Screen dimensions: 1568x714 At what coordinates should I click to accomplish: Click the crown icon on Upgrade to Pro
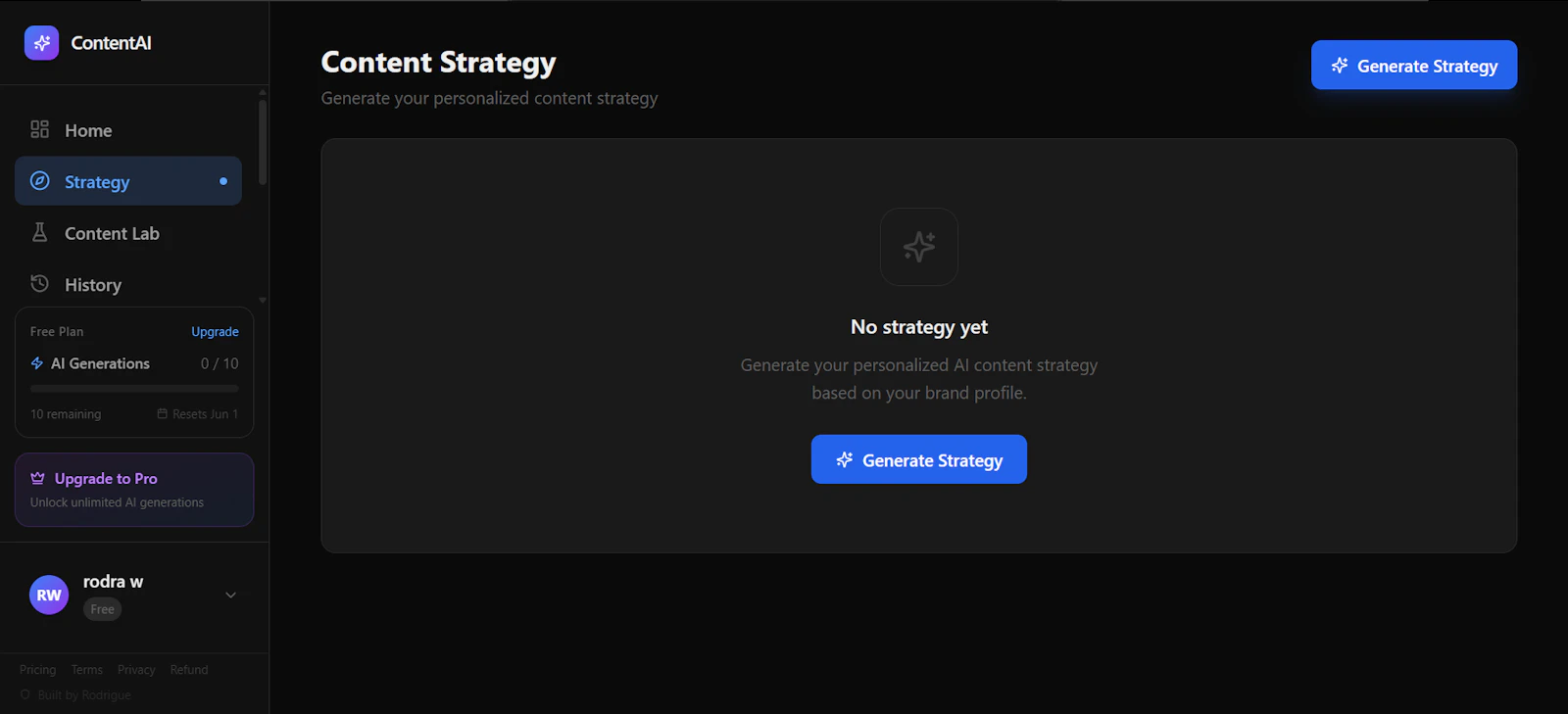point(37,478)
